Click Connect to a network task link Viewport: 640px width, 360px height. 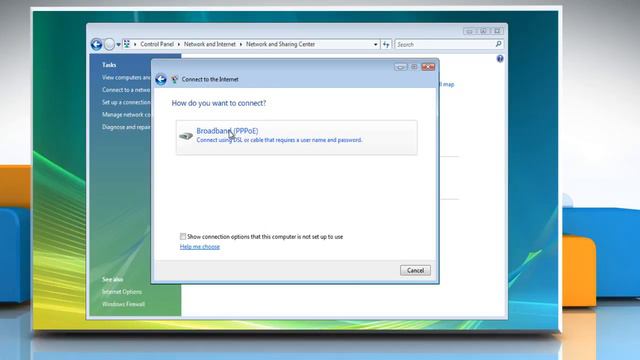point(126,90)
